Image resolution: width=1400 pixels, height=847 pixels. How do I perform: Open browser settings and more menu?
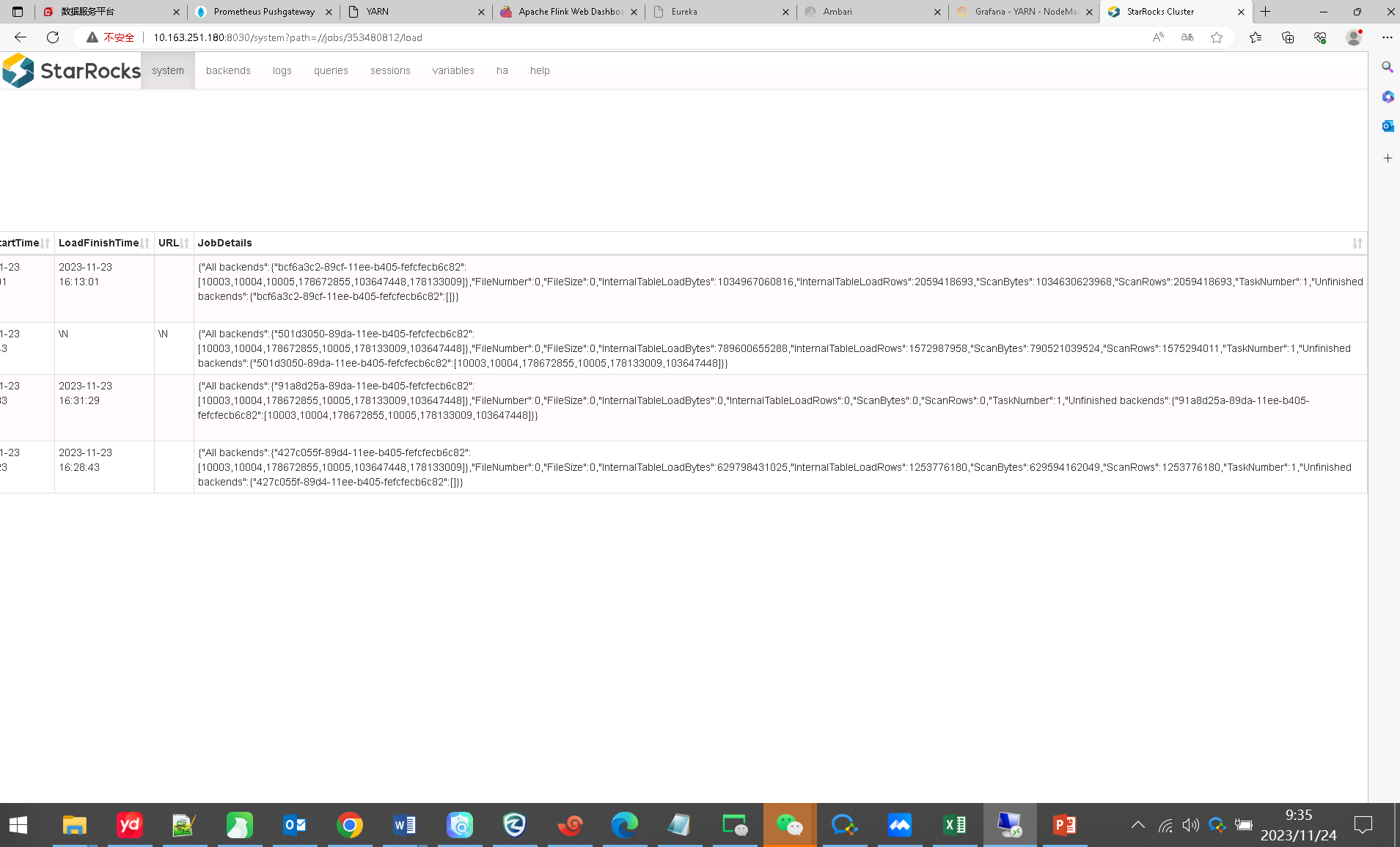tap(1388, 37)
